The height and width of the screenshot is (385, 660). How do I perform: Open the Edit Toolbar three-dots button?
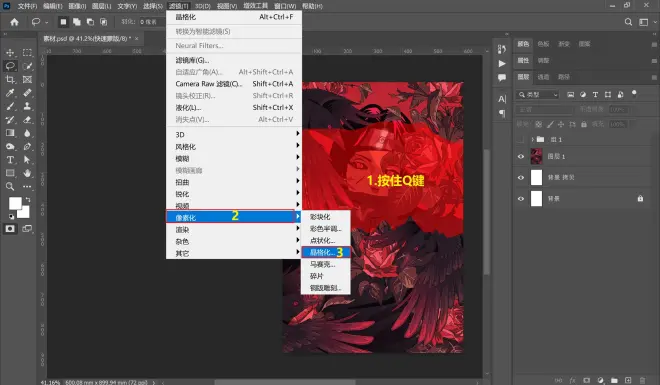pos(27,186)
